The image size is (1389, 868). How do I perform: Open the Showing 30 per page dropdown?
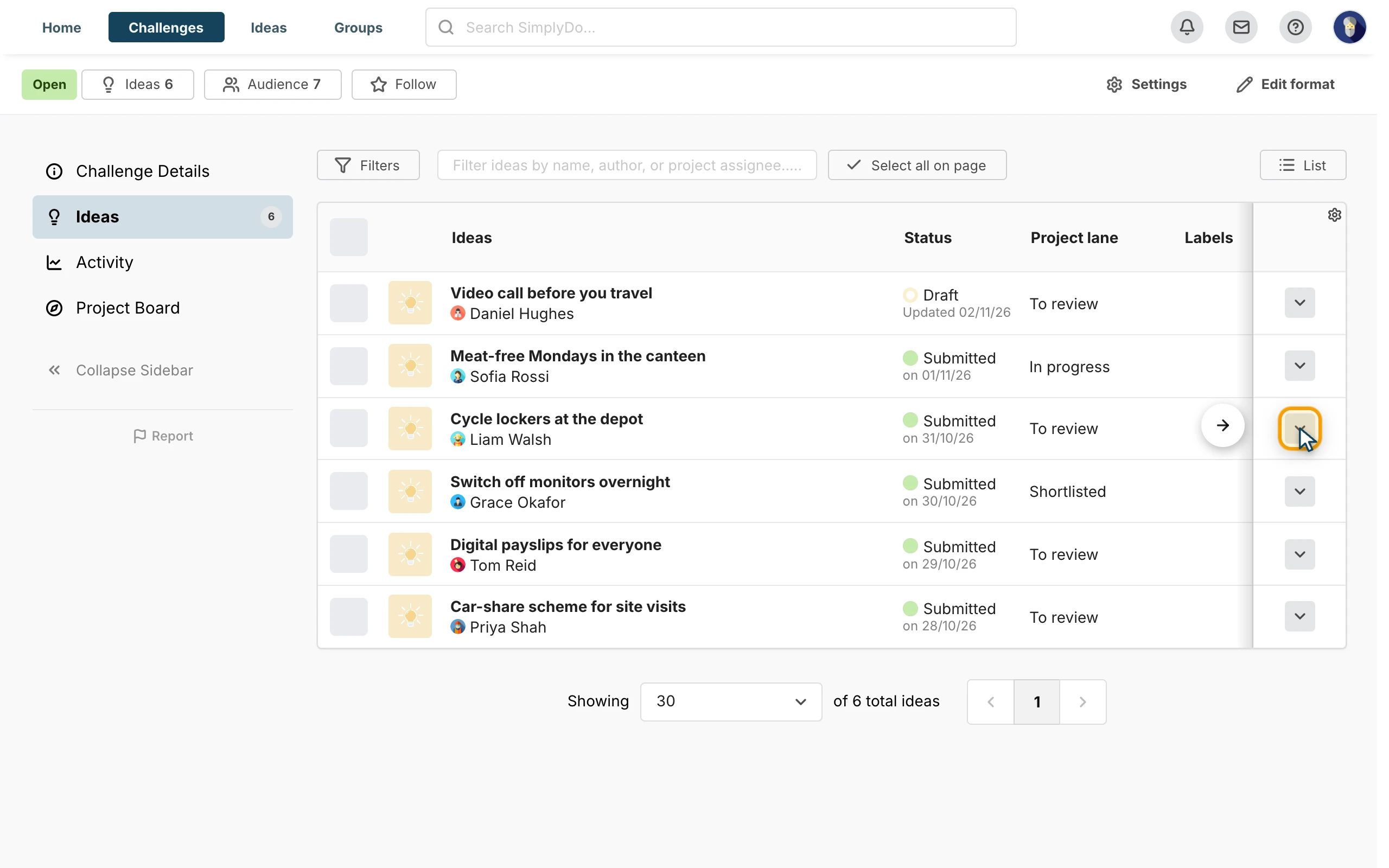[731, 701]
